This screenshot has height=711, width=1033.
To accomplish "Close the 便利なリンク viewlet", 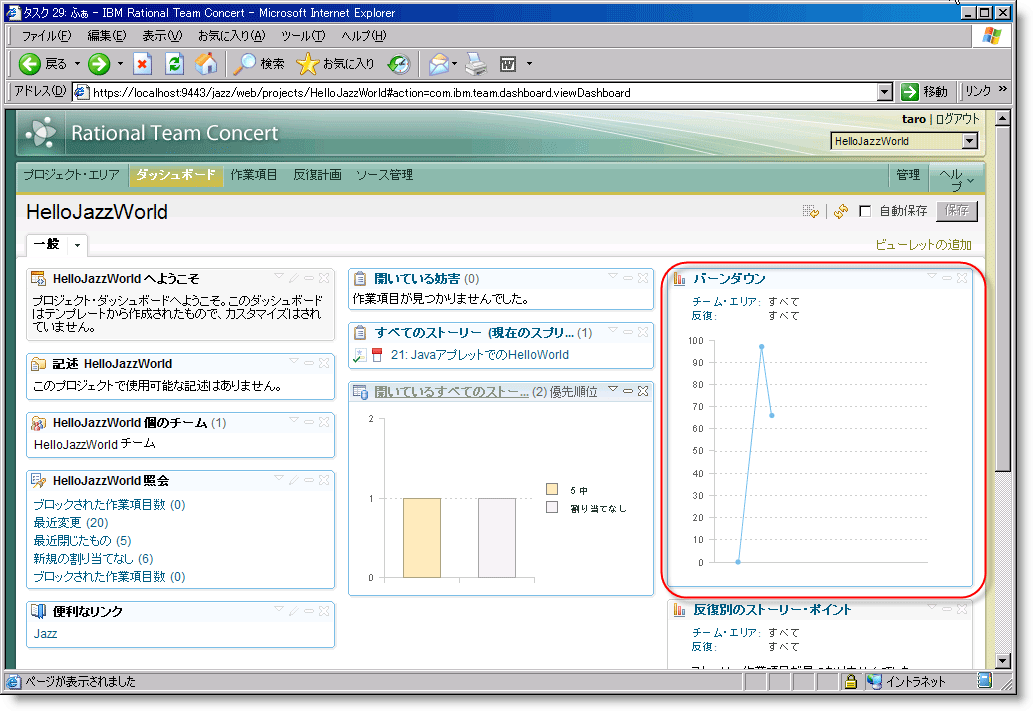I will (x=324, y=611).
